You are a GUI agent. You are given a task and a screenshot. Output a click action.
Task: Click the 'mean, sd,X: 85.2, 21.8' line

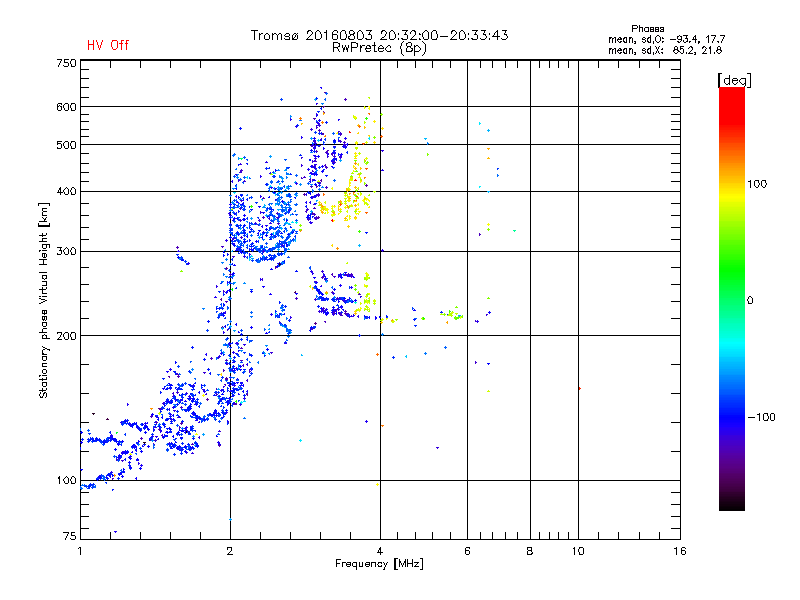pos(665,50)
